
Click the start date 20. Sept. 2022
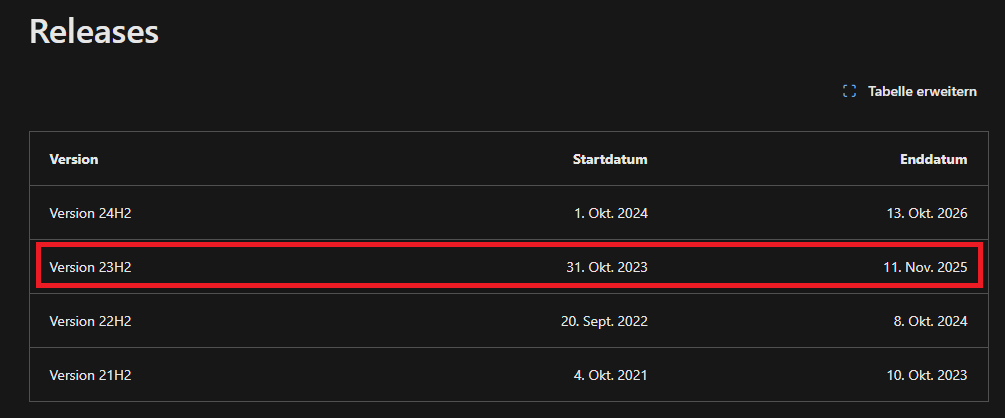(604, 321)
